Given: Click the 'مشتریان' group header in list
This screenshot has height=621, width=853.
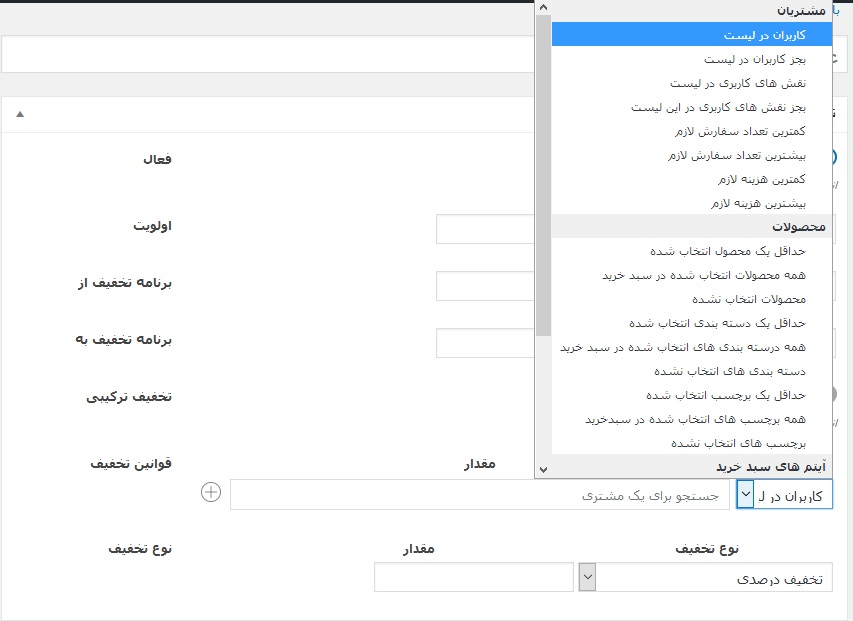Looking at the screenshot, I should [x=691, y=11].
